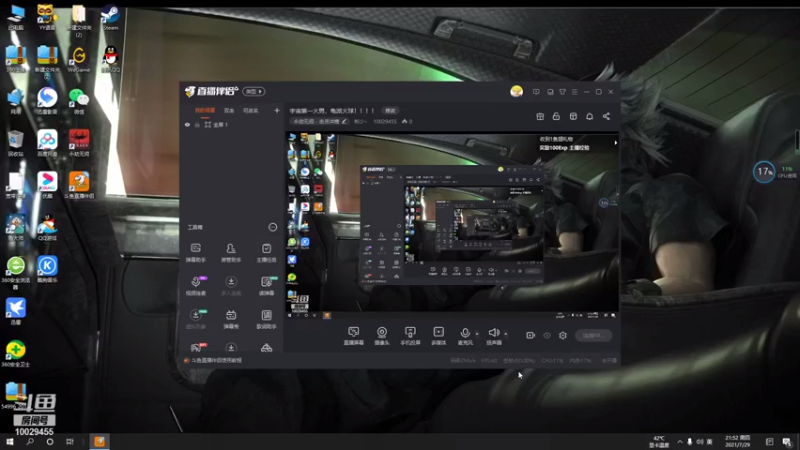800x450 pixels.
Task: Add a phone screen cast source (手机投屏)
Action: tap(410, 336)
